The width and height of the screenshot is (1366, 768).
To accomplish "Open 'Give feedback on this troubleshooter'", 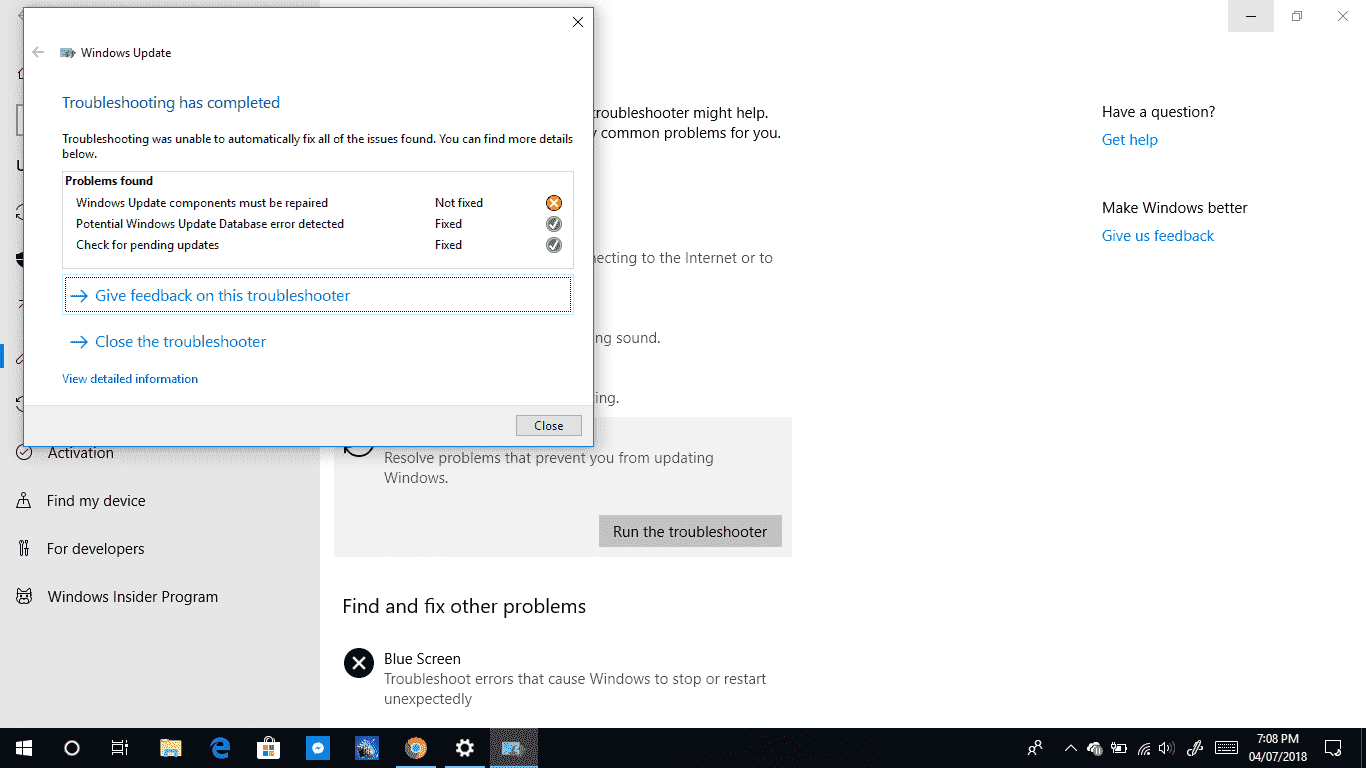I will pos(318,296).
